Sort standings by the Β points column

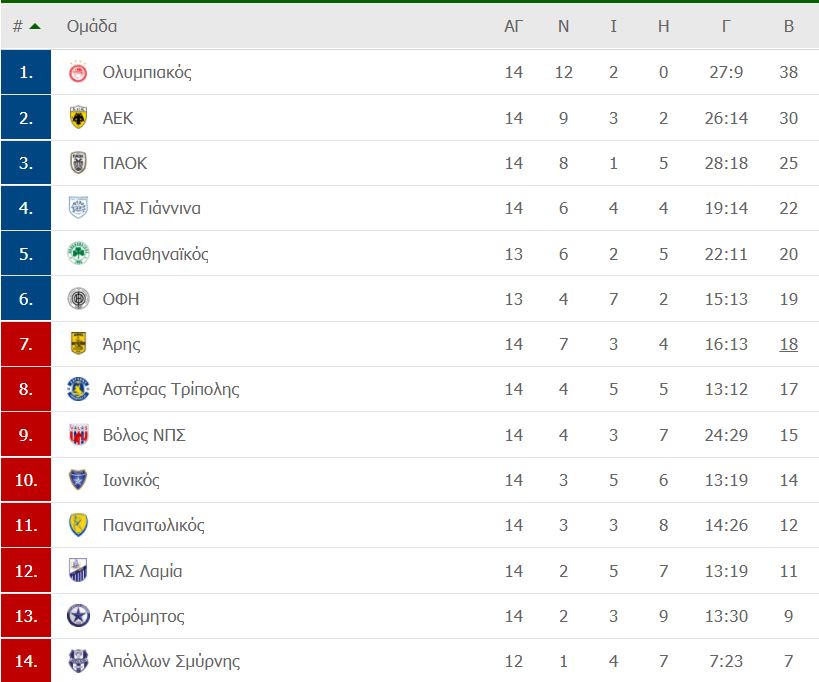[x=789, y=26]
